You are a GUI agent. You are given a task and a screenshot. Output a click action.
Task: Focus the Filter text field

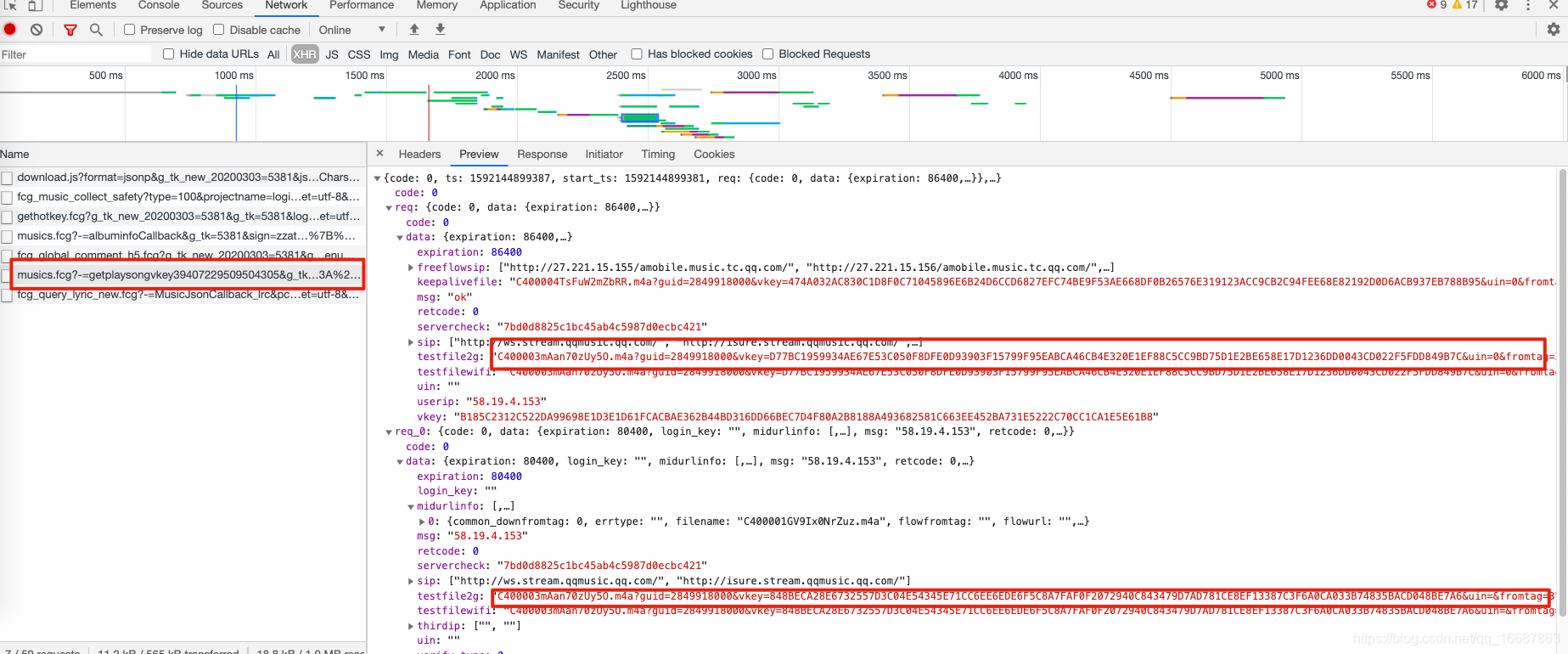pos(76,54)
